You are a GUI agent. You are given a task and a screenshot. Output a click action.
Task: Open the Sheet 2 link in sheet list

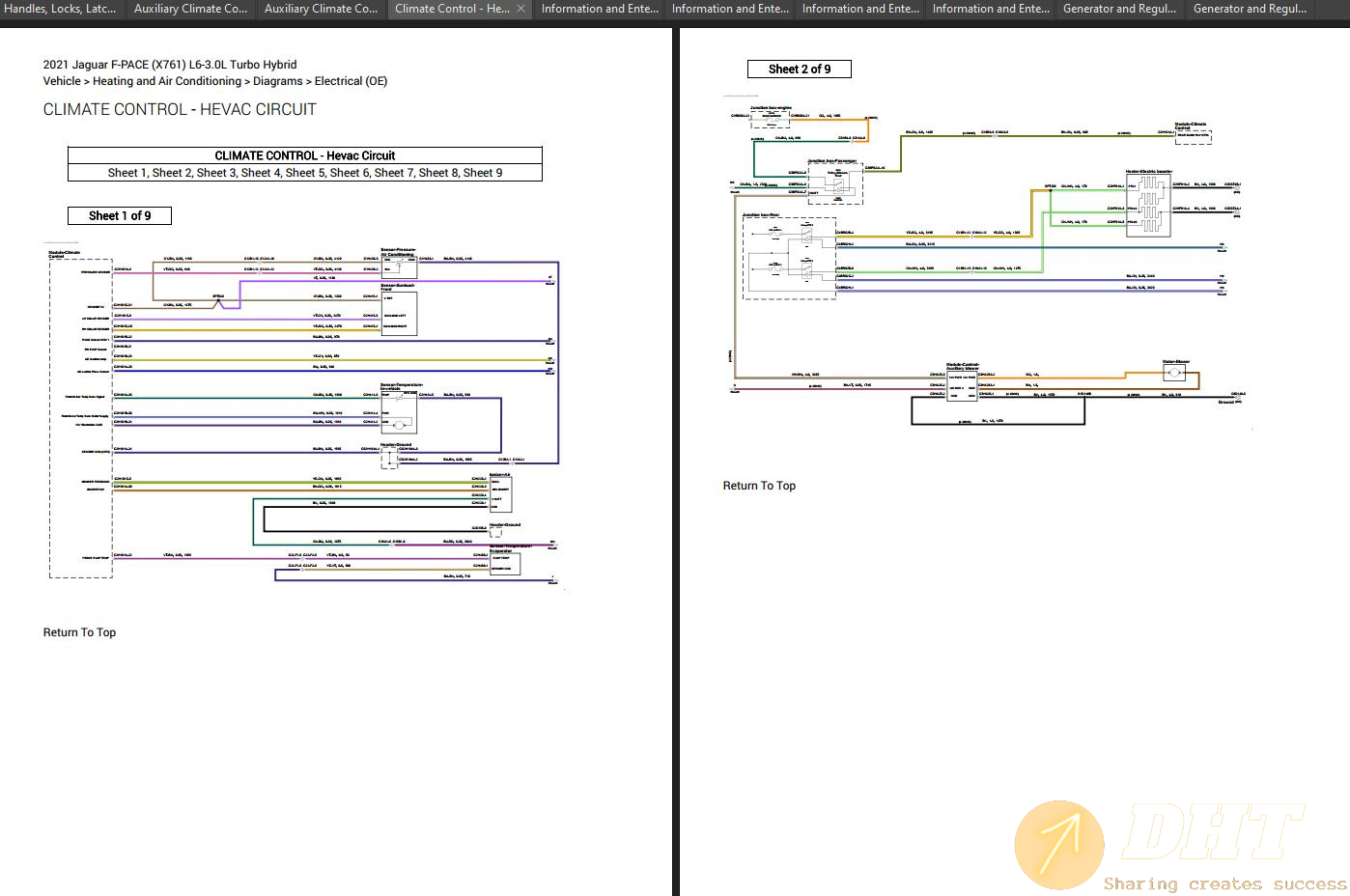pos(171,173)
